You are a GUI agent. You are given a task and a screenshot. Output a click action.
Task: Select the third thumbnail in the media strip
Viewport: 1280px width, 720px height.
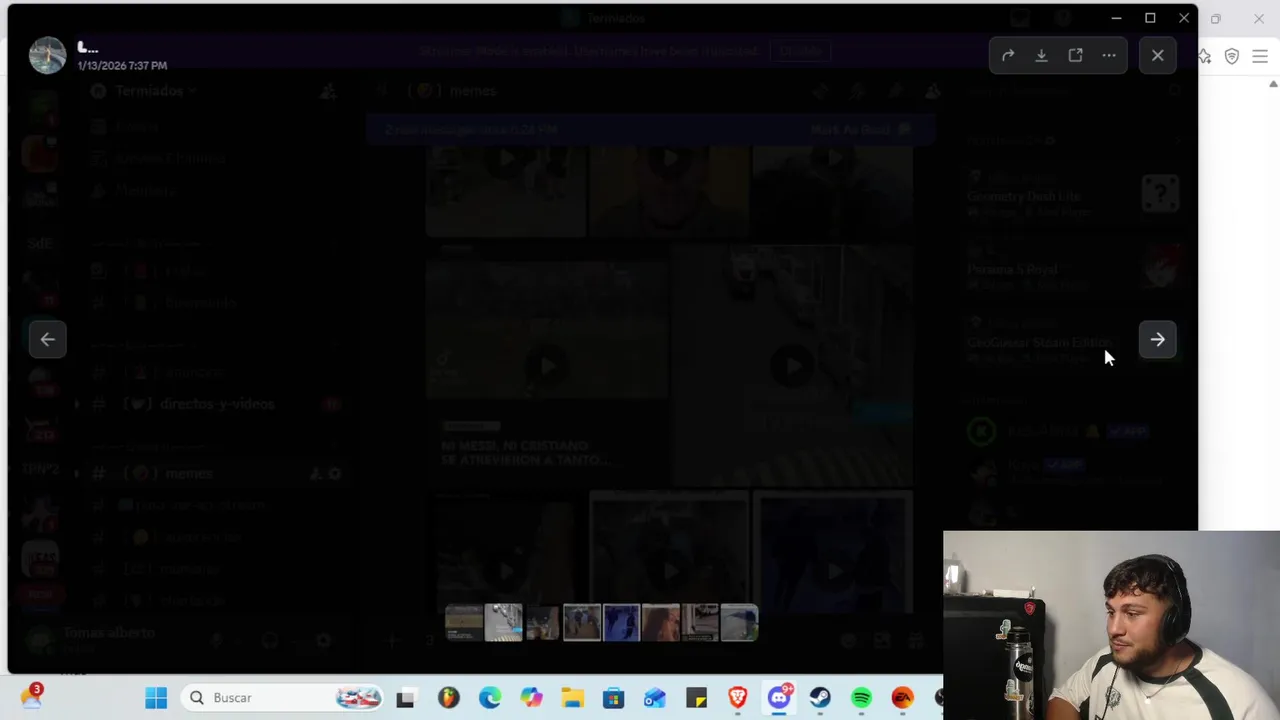point(542,622)
